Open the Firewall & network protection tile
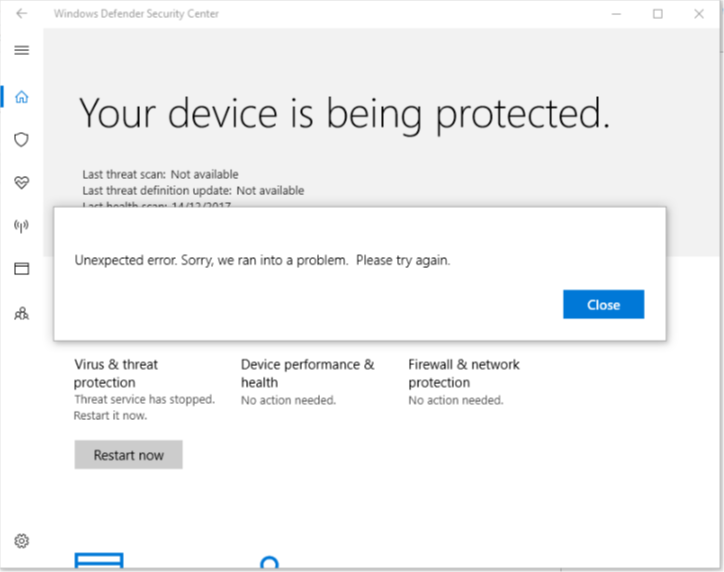The width and height of the screenshot is (724, 572). [463, 373]
